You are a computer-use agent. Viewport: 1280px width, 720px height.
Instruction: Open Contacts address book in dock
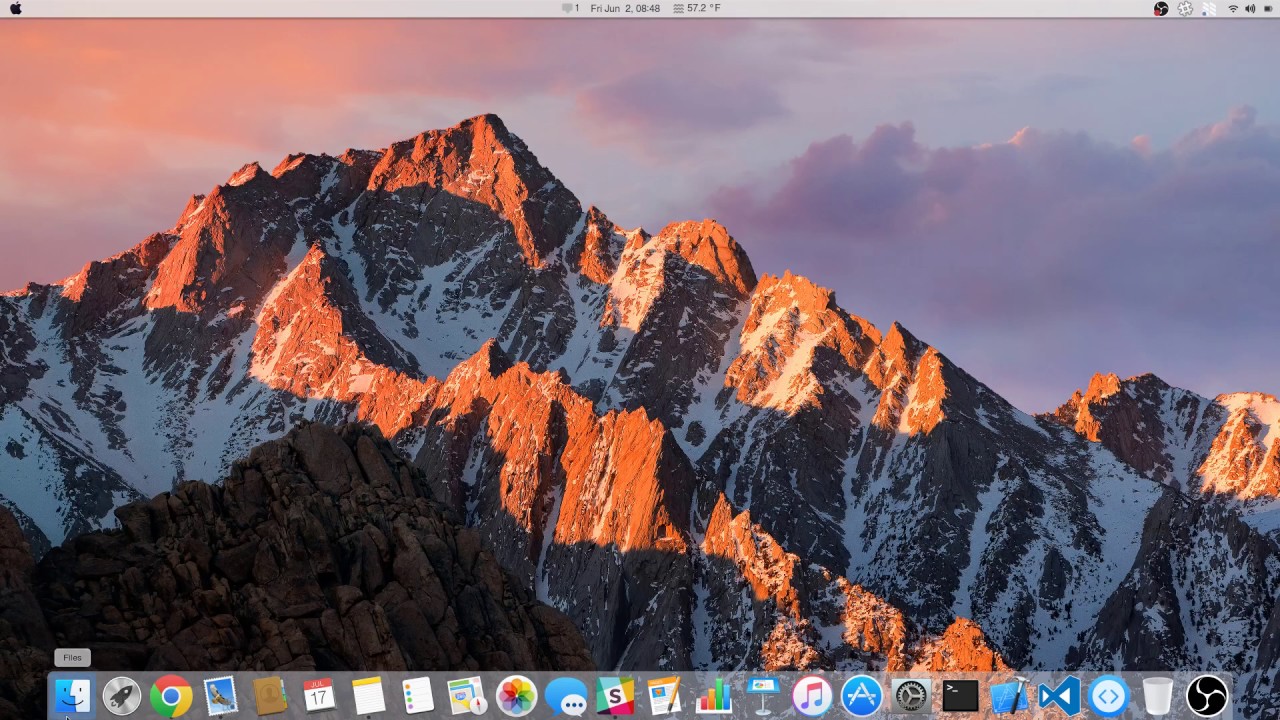pos(270,696)
